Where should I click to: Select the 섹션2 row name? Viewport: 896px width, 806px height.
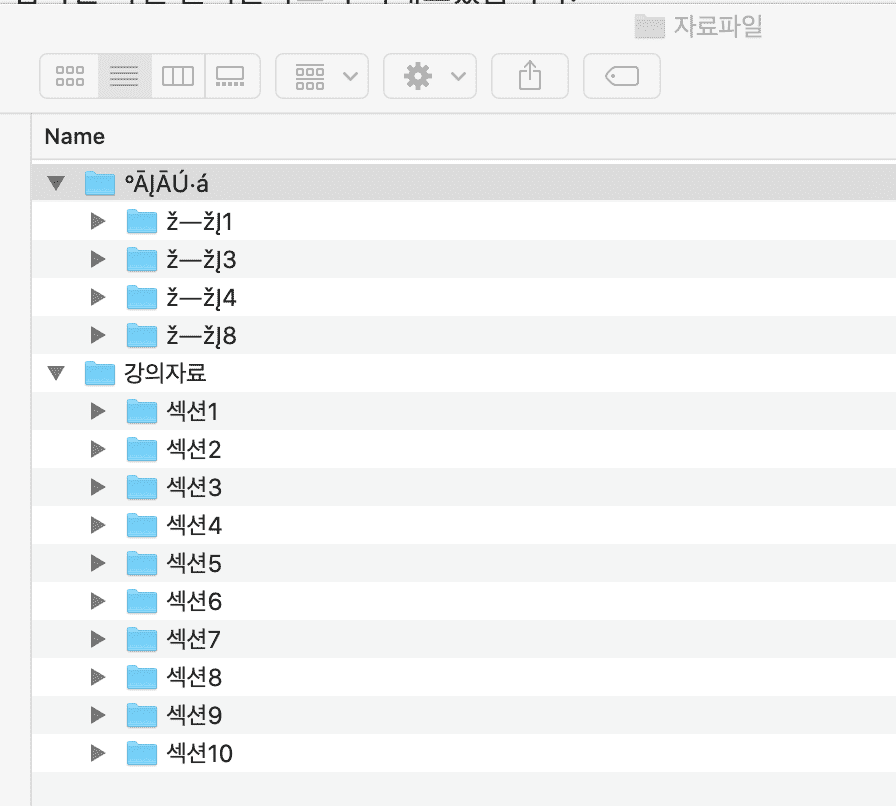pyautogui.click(x=194, y=449)
